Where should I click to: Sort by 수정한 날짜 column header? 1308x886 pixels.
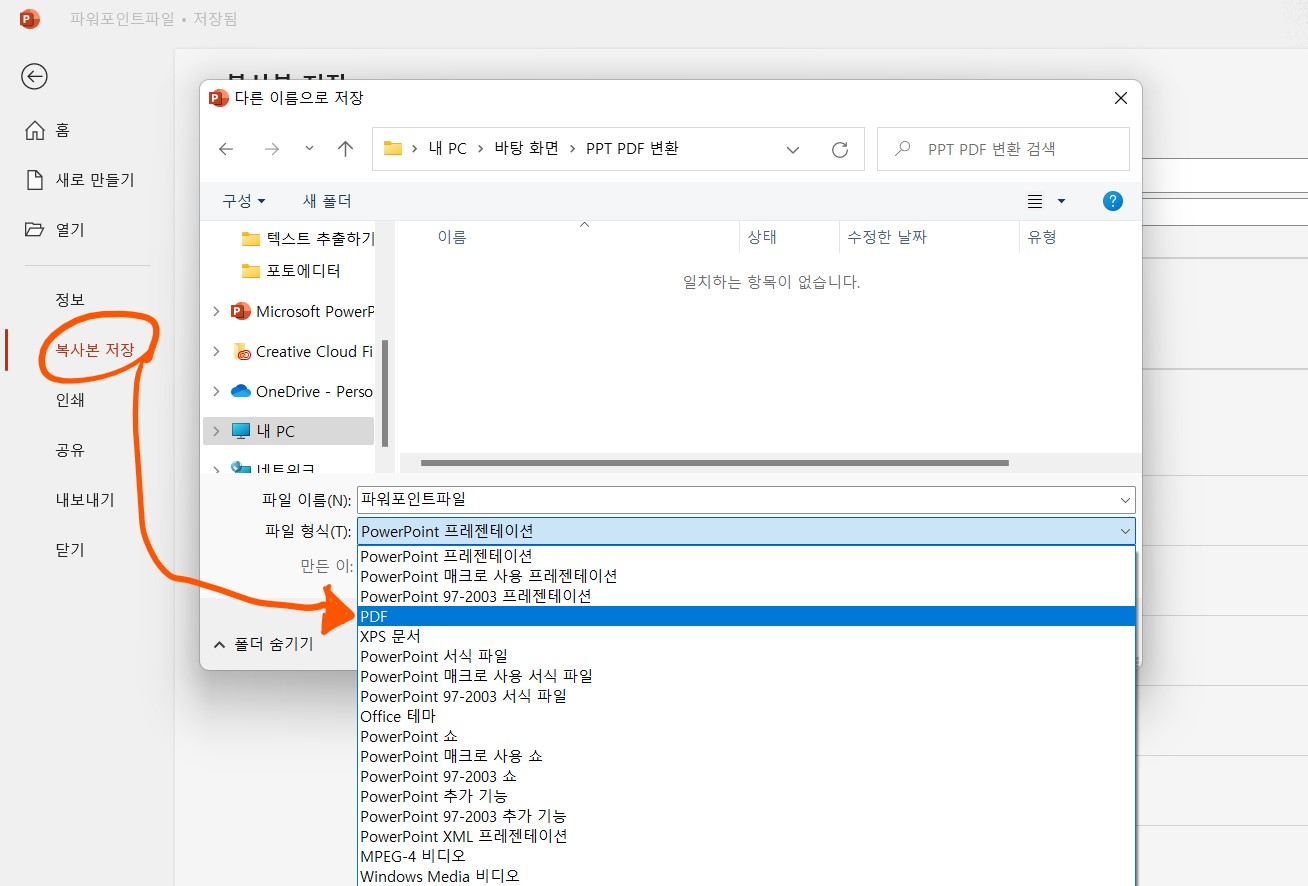point(887,238)
